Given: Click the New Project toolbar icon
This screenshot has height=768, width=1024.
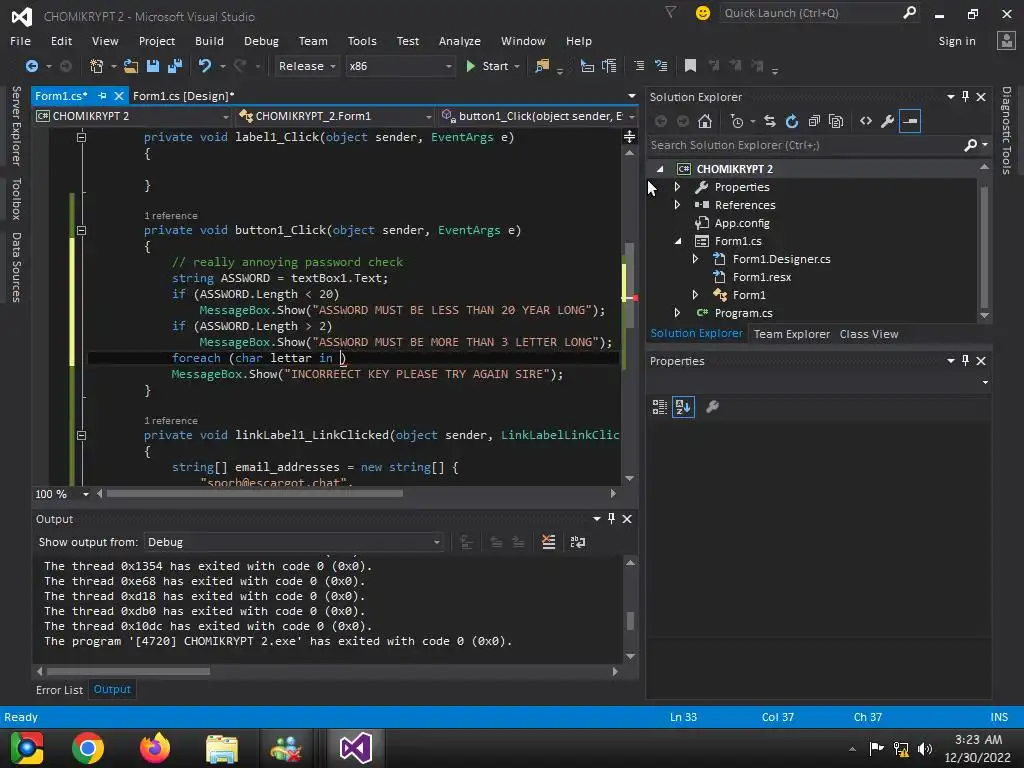Looking at the screenshot, I should [97, 66].
